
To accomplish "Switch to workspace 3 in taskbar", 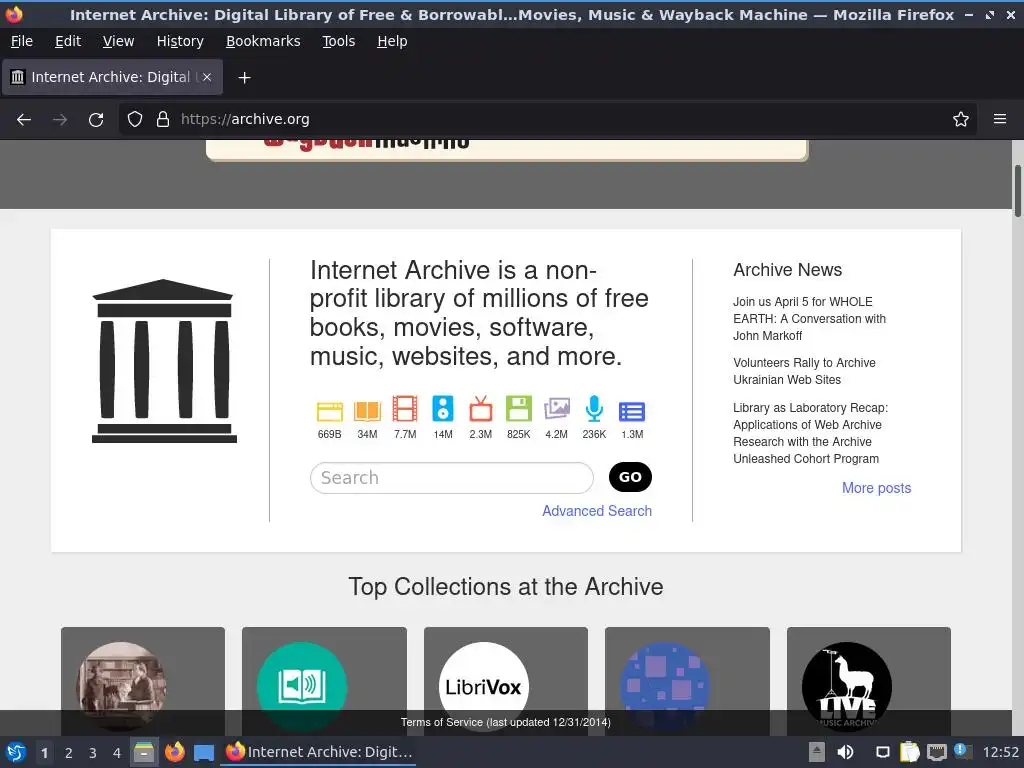I will [93, 753].
